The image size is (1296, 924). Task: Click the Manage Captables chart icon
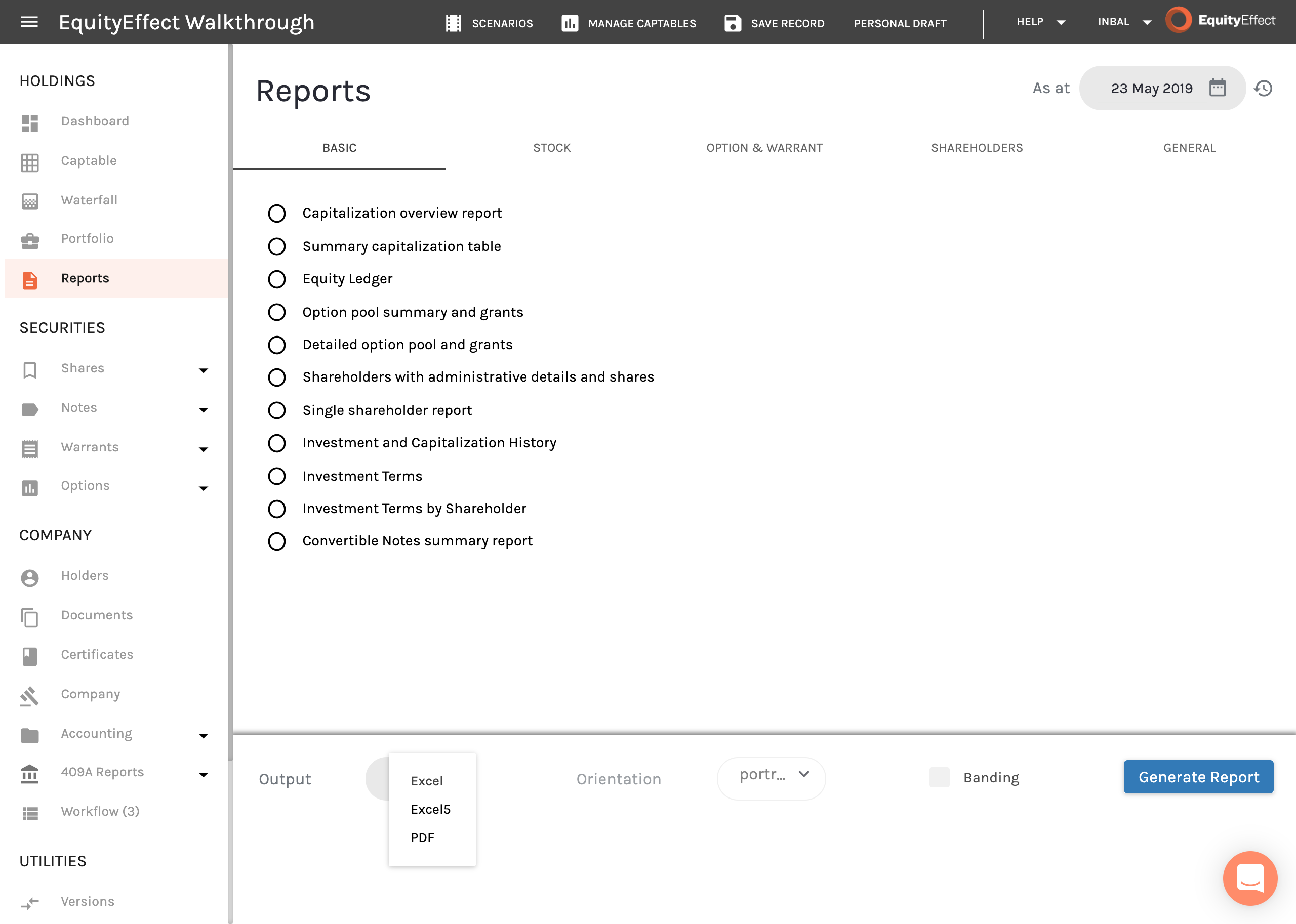click(570, 23)
